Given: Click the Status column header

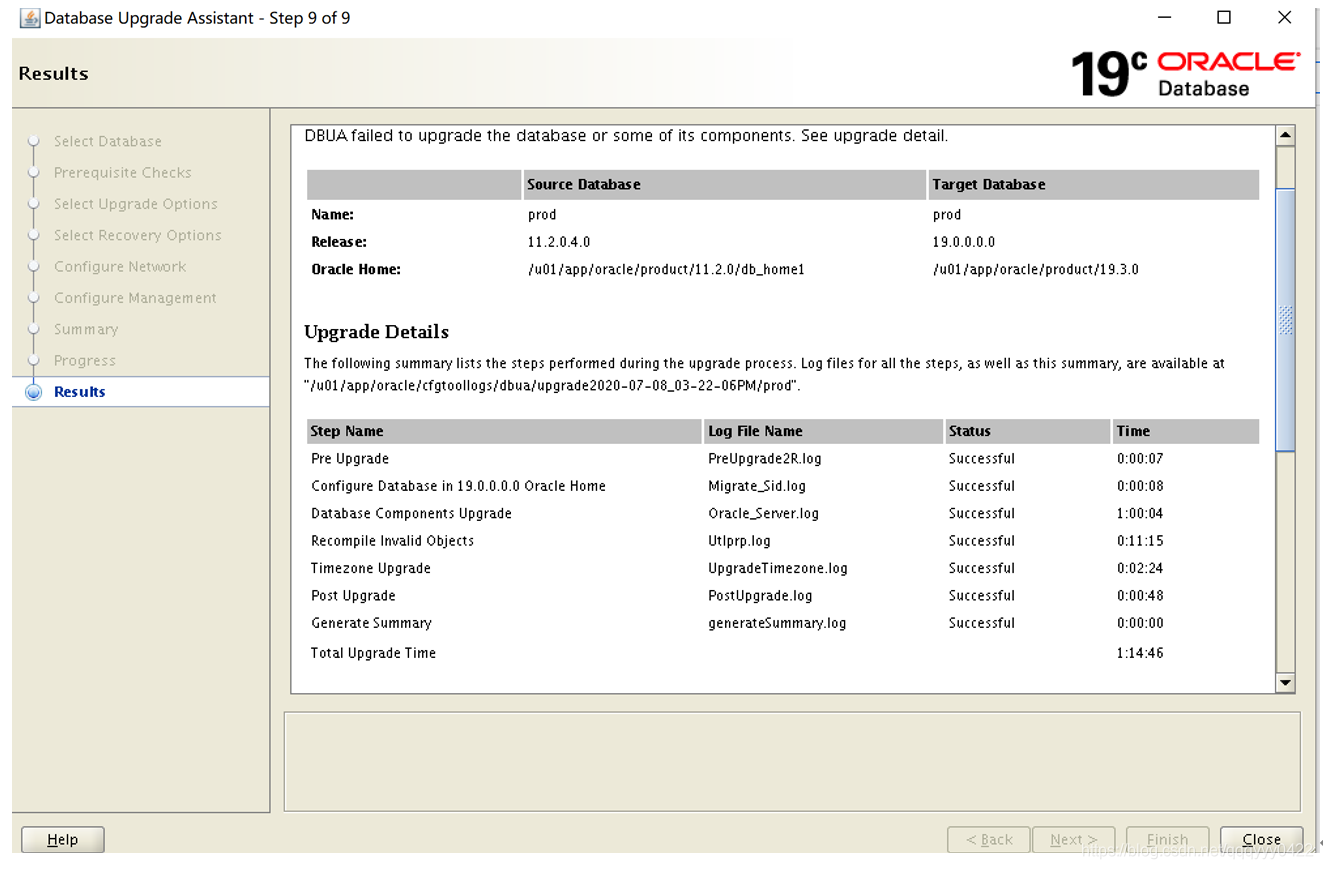Looking at the screenshot, I should [1028, 431].
